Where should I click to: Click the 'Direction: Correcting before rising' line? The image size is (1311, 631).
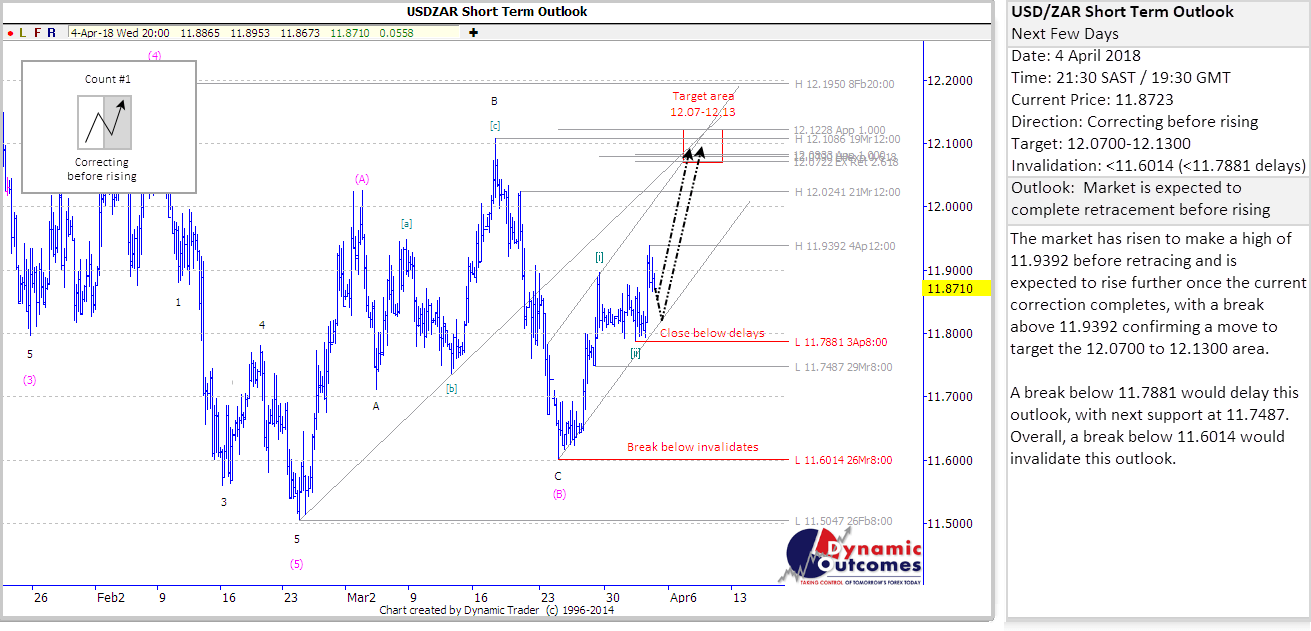(x=1135, y=122)
